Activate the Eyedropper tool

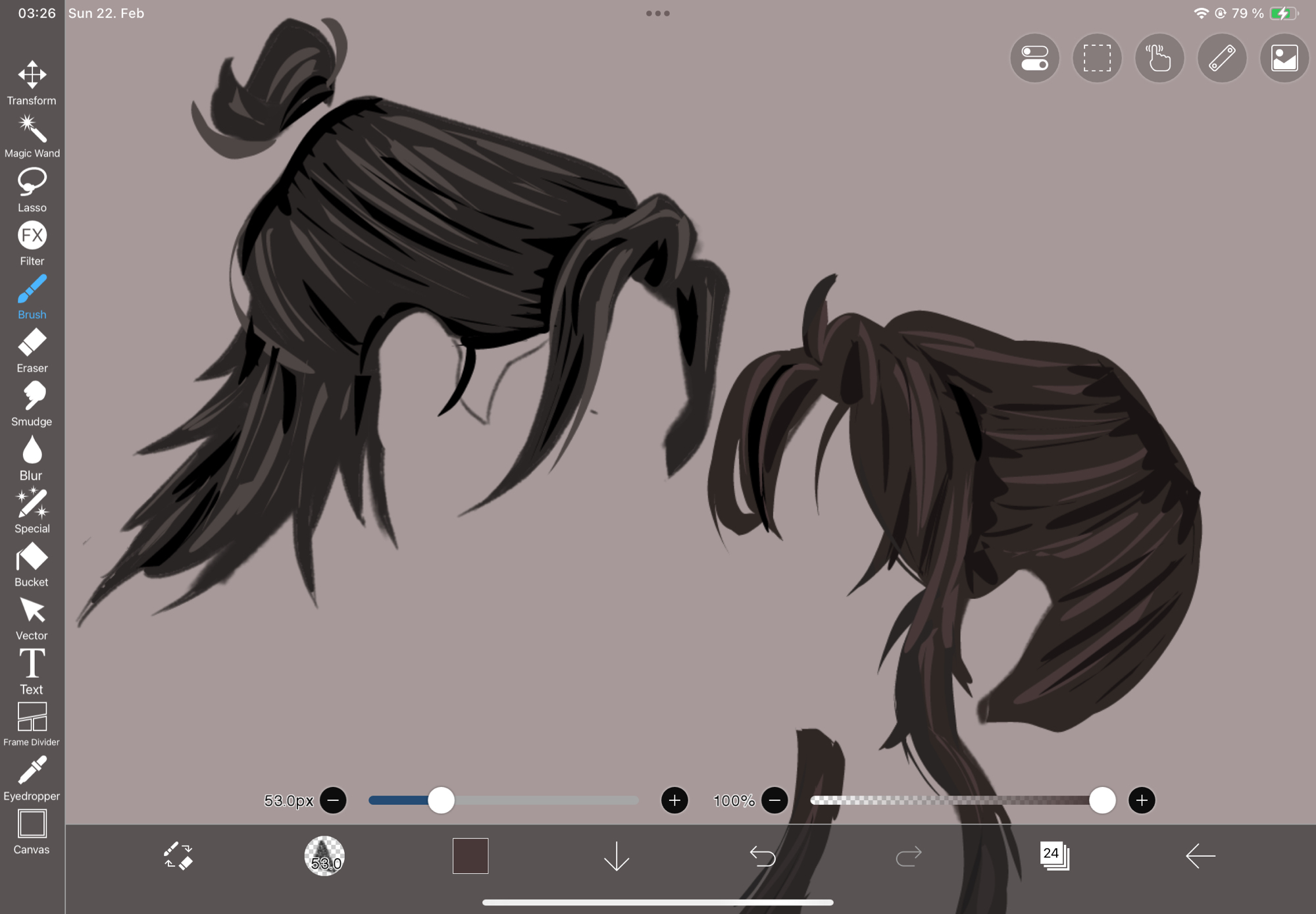[32, 778]
